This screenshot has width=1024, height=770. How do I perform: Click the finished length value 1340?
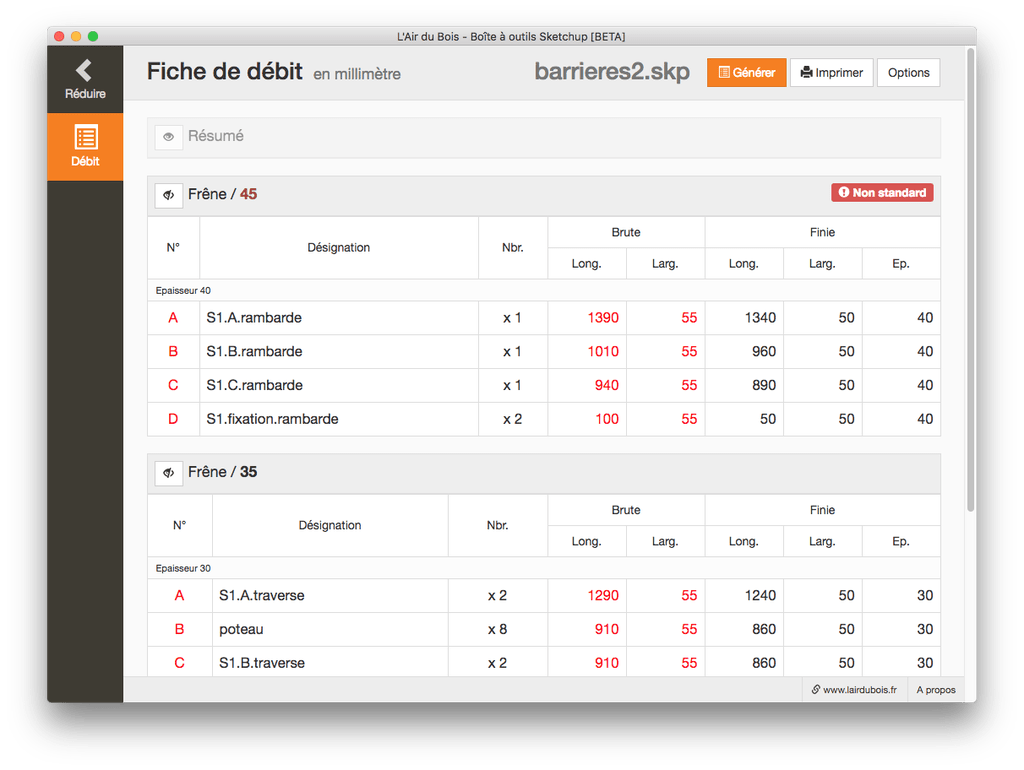pyautogui.click(x=760, y=317)
